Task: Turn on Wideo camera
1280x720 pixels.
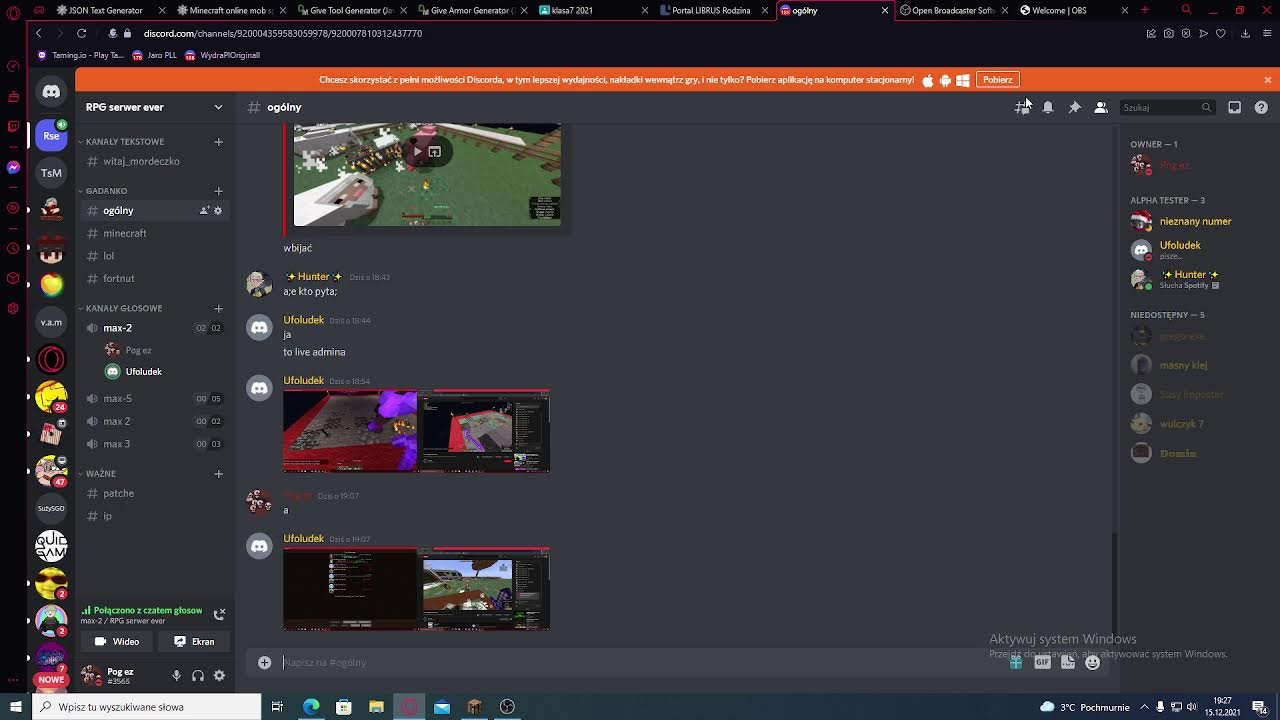Action: pyautogui.click(x=117, y=642)
